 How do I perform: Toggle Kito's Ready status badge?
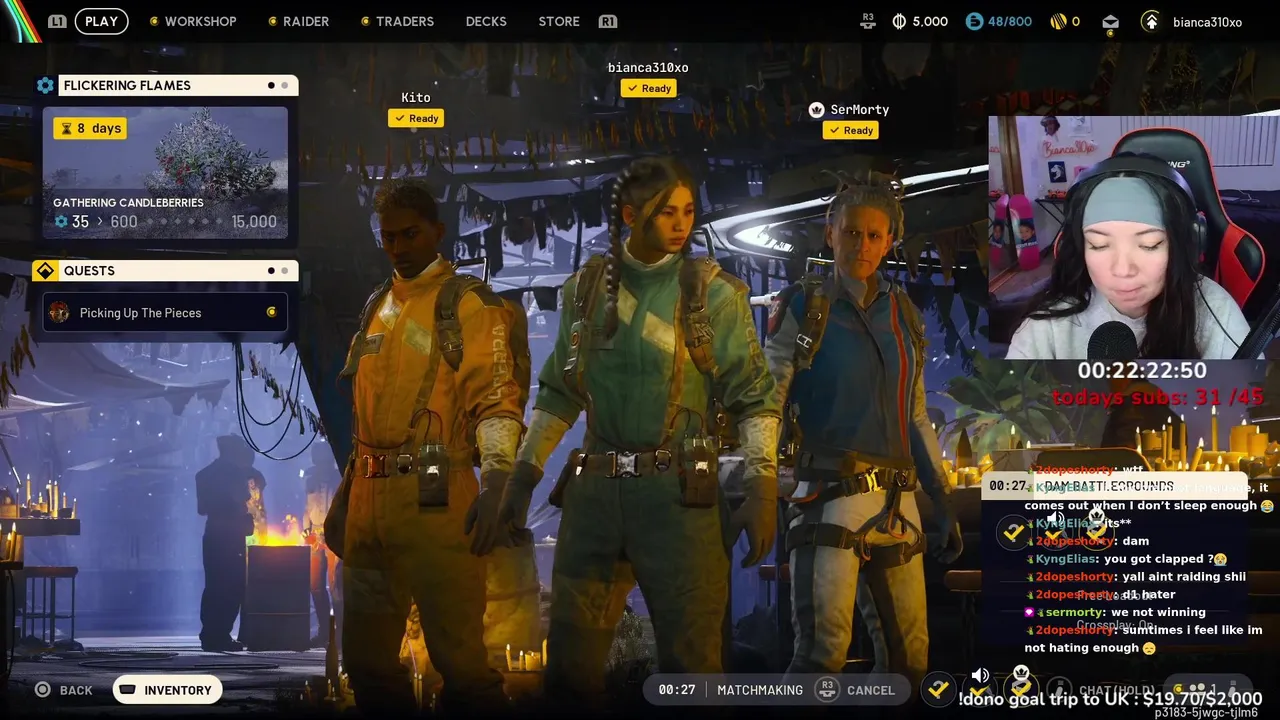click(x=415, y=118)
